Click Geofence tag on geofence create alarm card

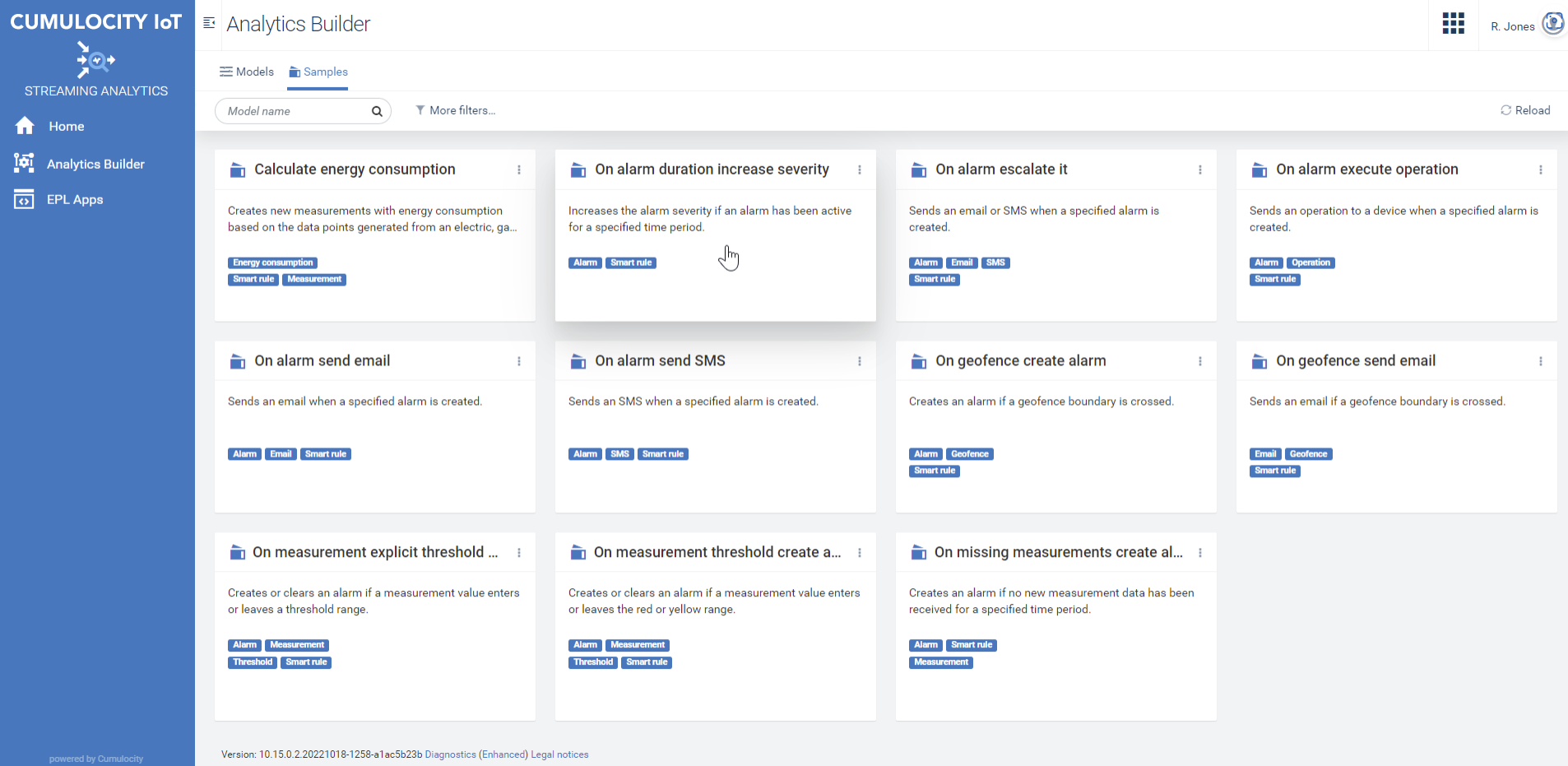969,454
